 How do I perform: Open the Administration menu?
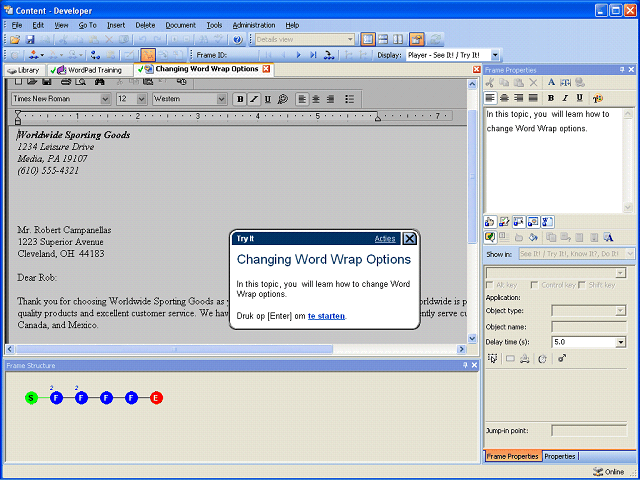(254, 25)
